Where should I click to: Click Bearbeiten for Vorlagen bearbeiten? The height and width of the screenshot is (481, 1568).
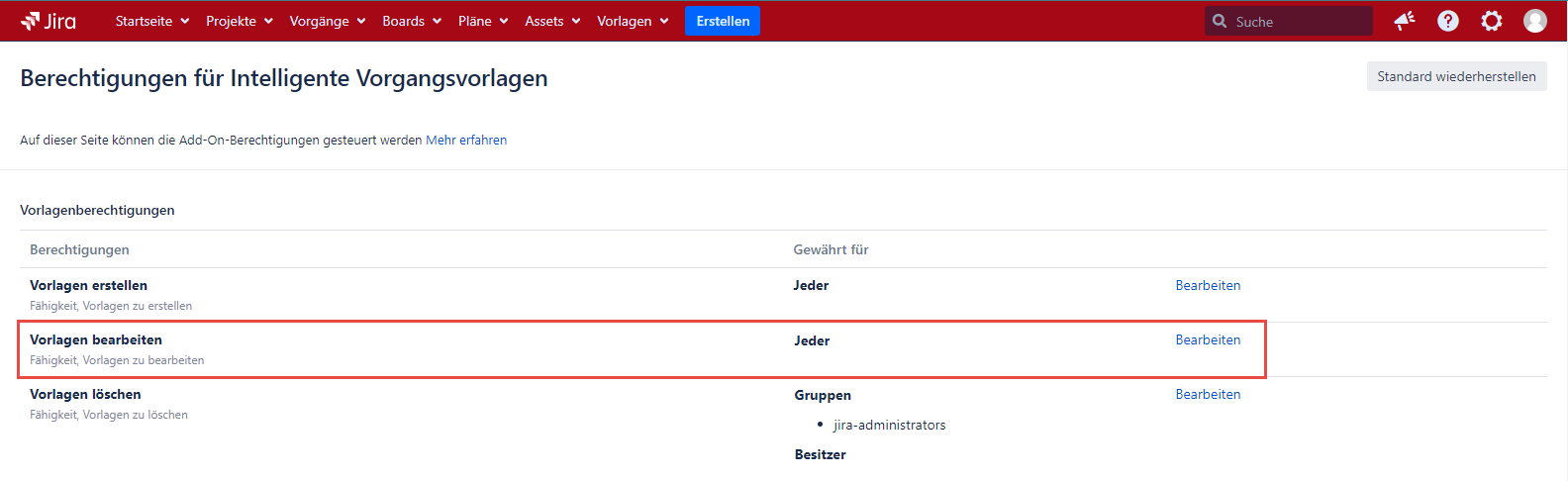click(x=1208, y=339)
